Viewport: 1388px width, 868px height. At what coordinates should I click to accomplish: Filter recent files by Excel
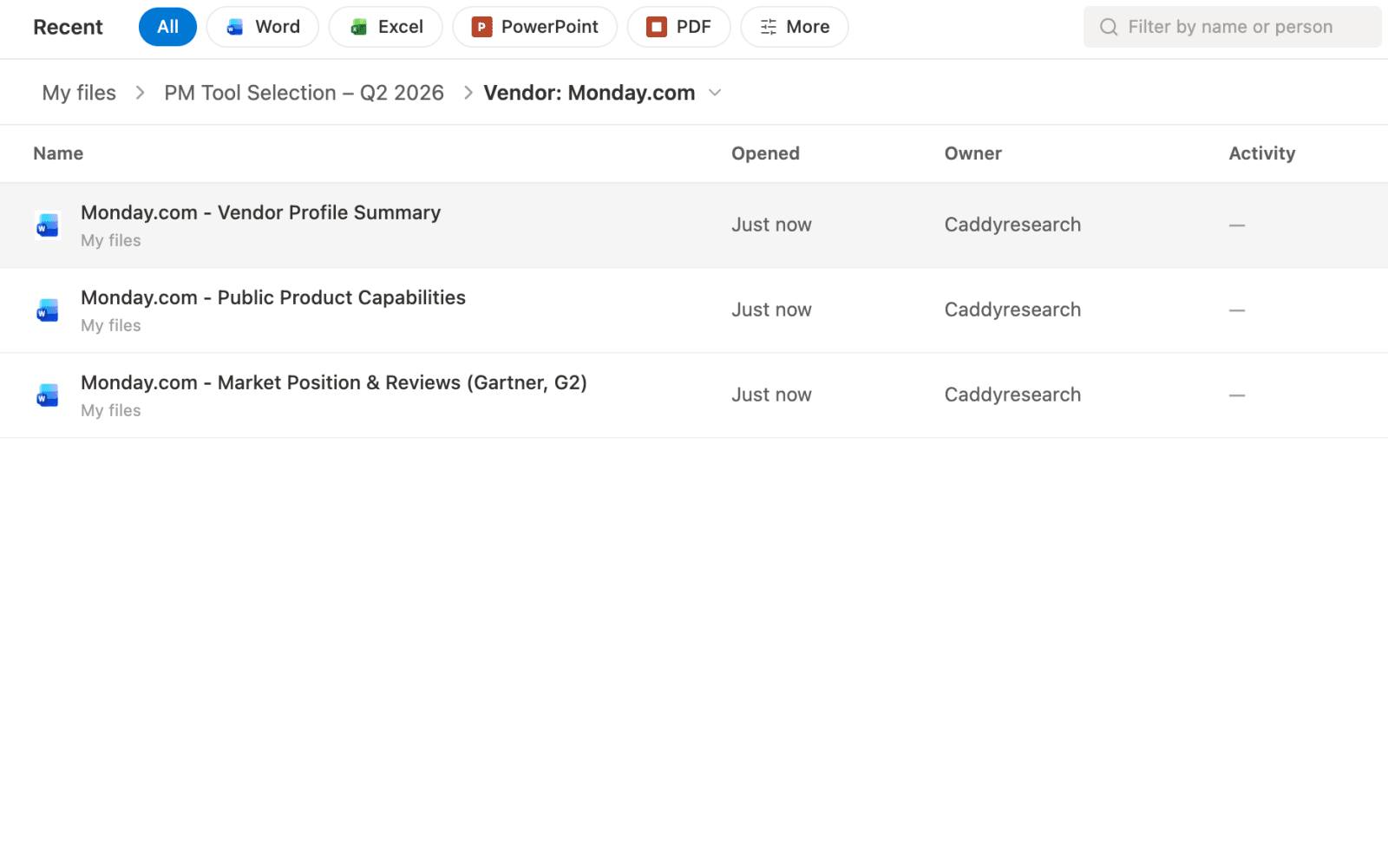pos(386,27)
